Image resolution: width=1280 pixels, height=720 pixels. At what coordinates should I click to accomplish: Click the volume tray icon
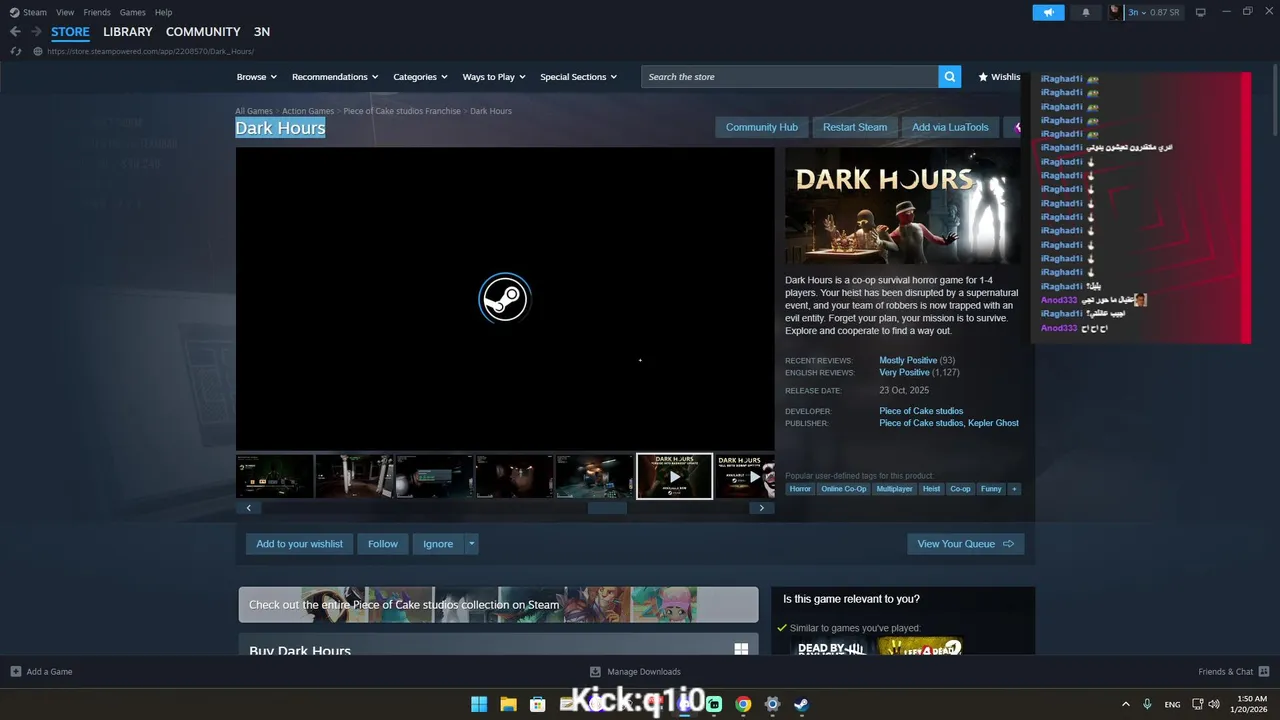pyautogui.click(x=1215, y=704)
